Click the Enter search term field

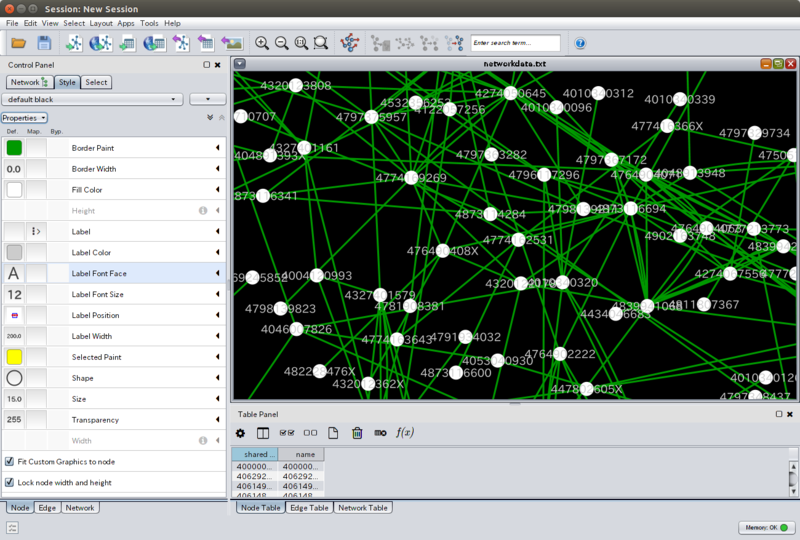(x=515, y=43)
